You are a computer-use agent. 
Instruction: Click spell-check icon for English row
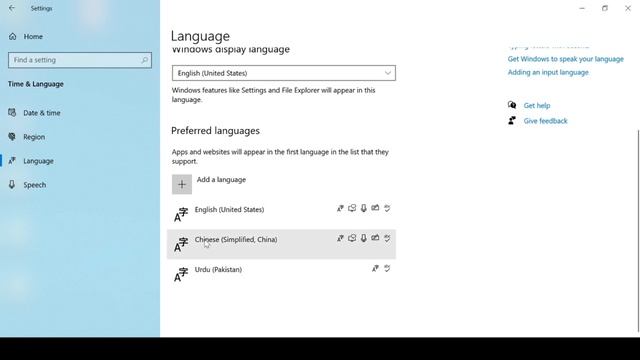point(387,208)
